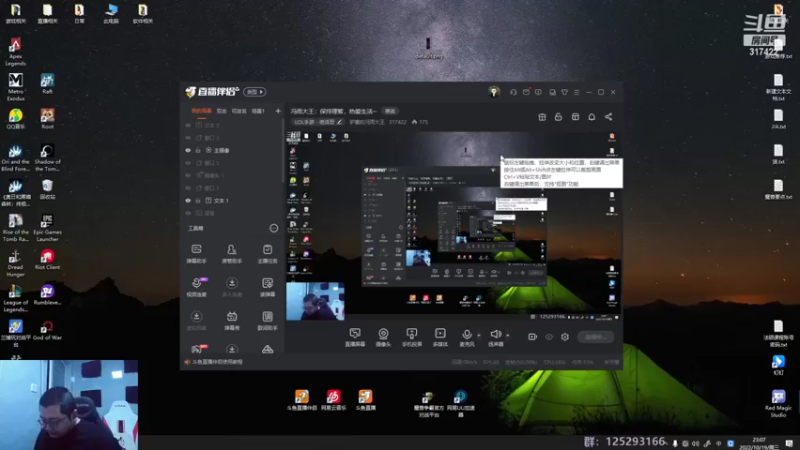
Task: Open the share icon above the preview
Action: coord(609,117)
